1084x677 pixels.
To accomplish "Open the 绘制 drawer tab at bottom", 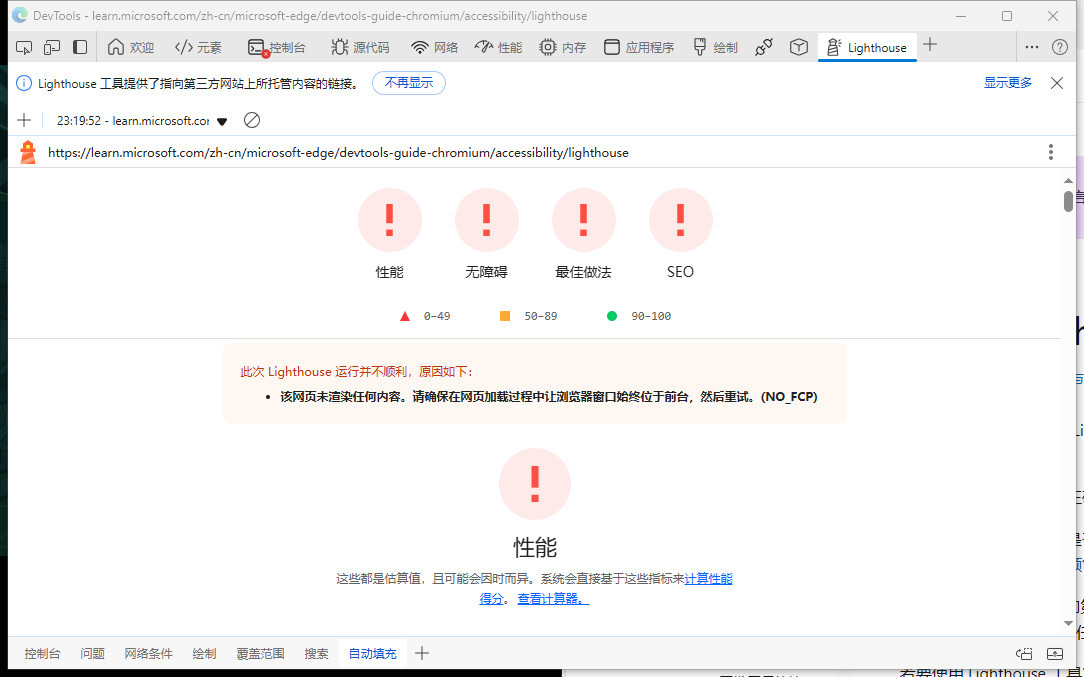I will pos(205,653).
